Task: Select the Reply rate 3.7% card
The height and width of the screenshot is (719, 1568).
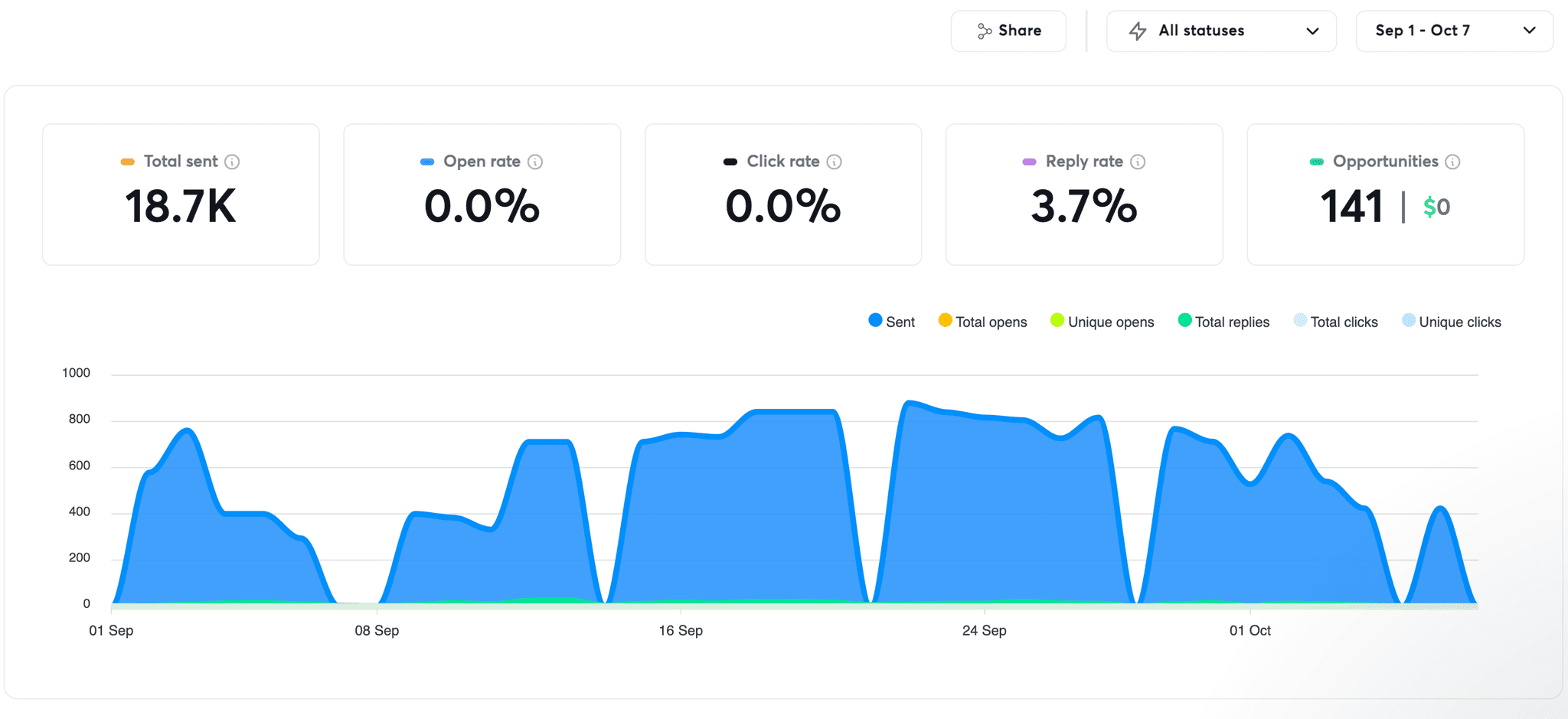Action: tap(1083, 194)
